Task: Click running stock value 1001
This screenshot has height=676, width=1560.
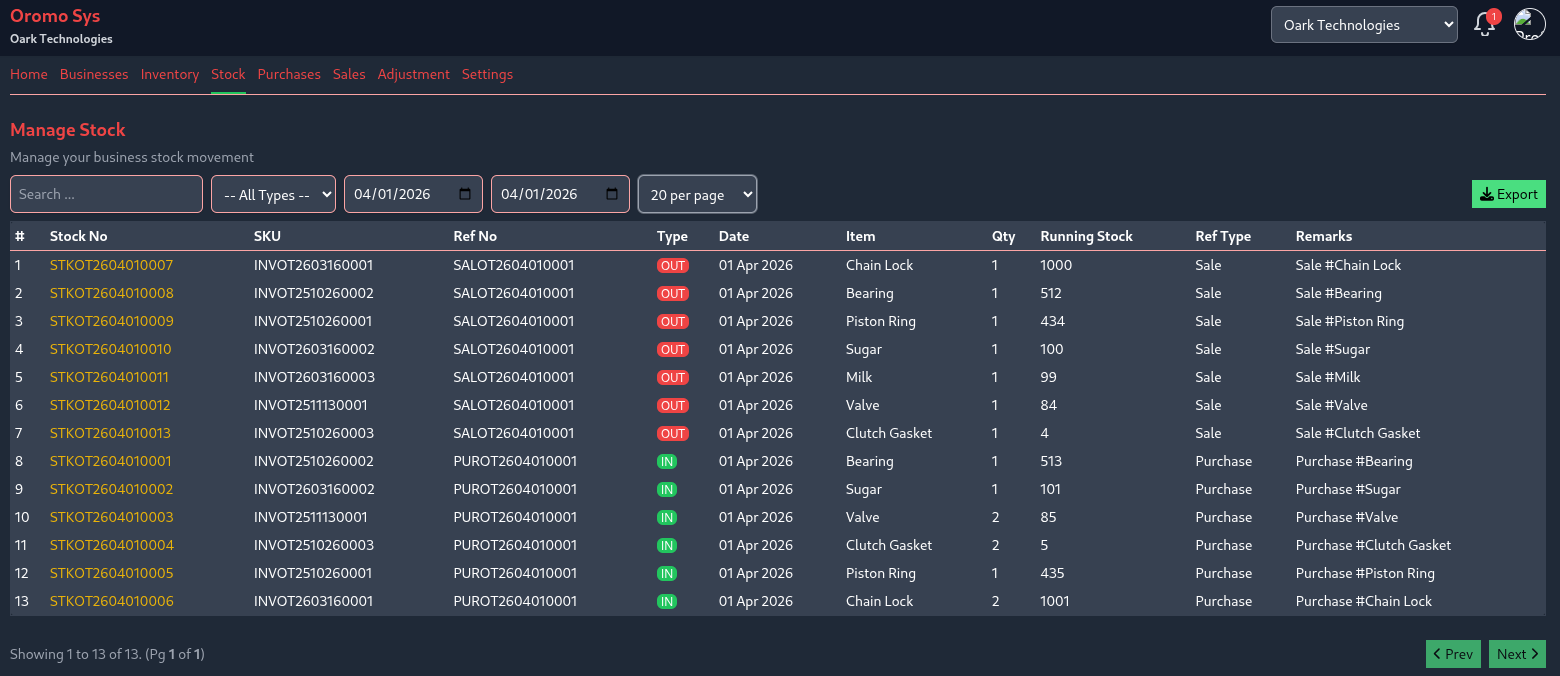Action: pyautogui.click(x=1055, y=601)
